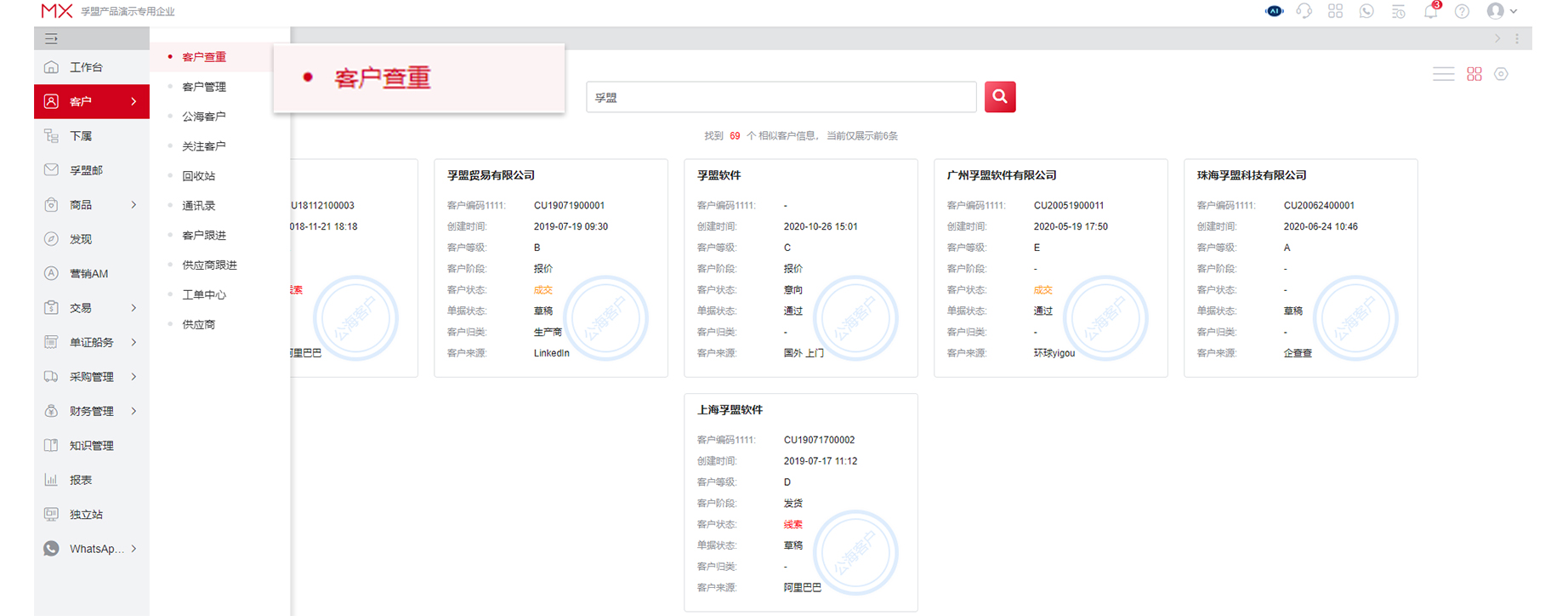The width and height of the screenshot is (1568, 616).
Task: Open the 广州孚盟软件有限公司 customer card
Action: (x=1051, y=268)
